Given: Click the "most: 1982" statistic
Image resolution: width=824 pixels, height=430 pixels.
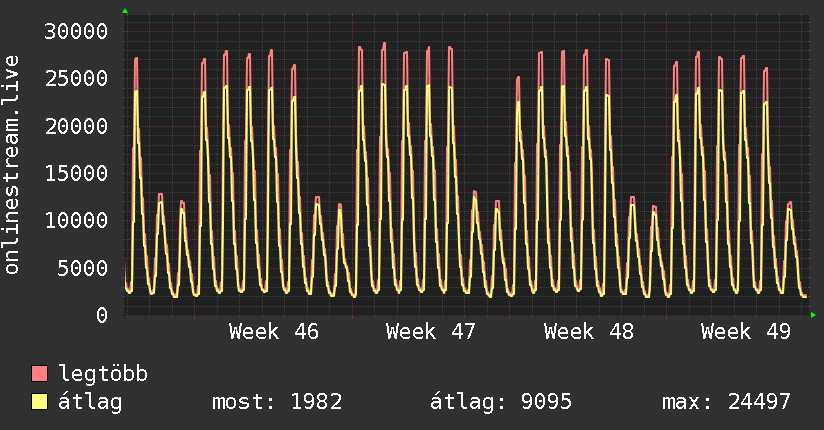Looking at the screenshot, I should coord(277,402).
